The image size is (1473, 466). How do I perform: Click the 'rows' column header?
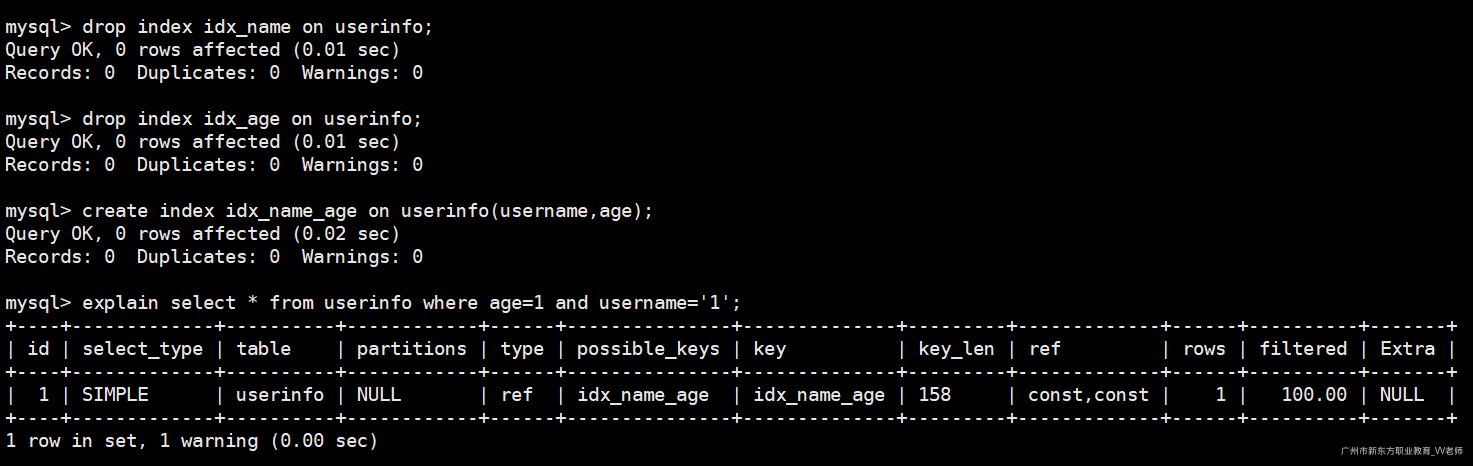(1204, 349)
